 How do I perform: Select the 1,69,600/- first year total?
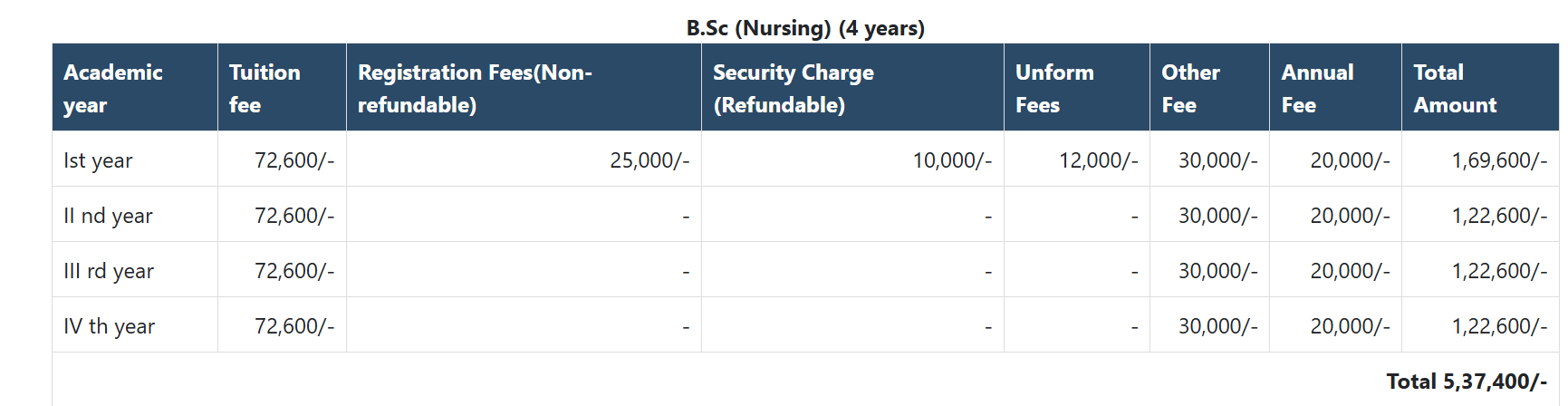tap(1498, 160)
